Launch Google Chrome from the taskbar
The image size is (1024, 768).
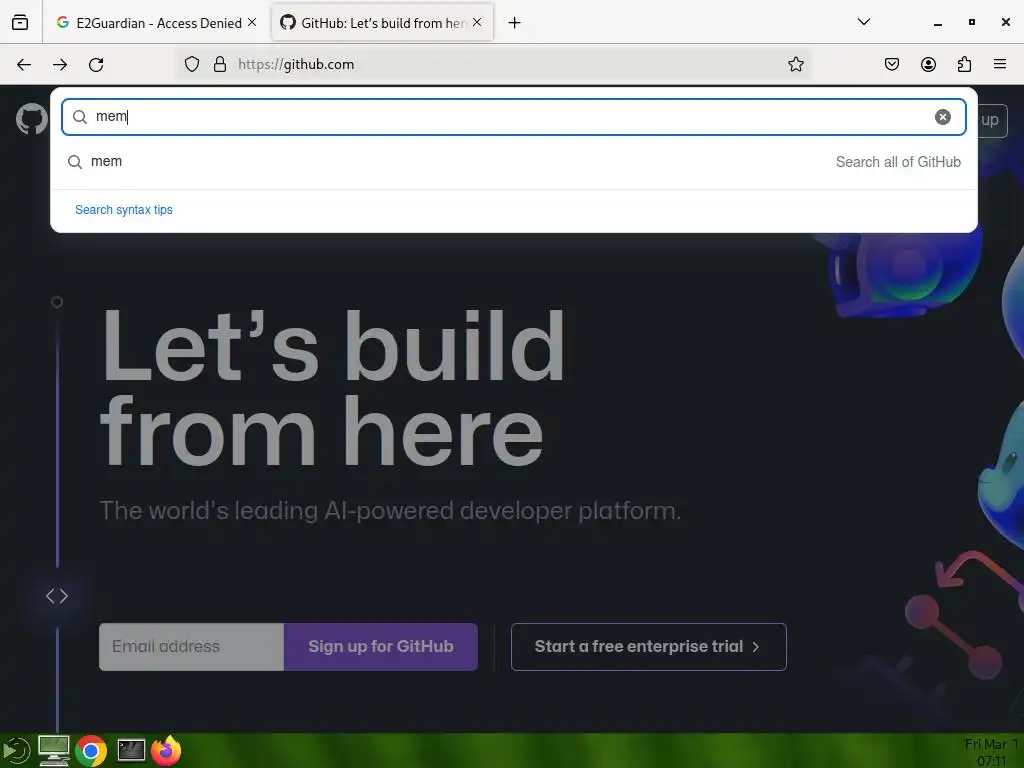tap(91, 751)
